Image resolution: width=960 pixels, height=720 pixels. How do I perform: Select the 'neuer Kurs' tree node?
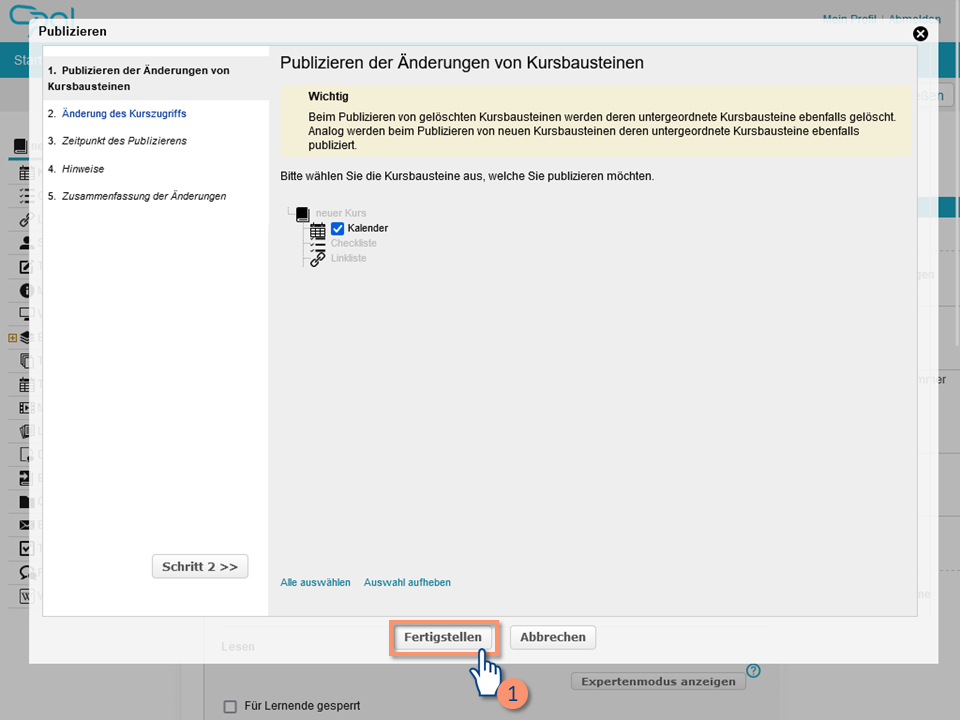341,214
